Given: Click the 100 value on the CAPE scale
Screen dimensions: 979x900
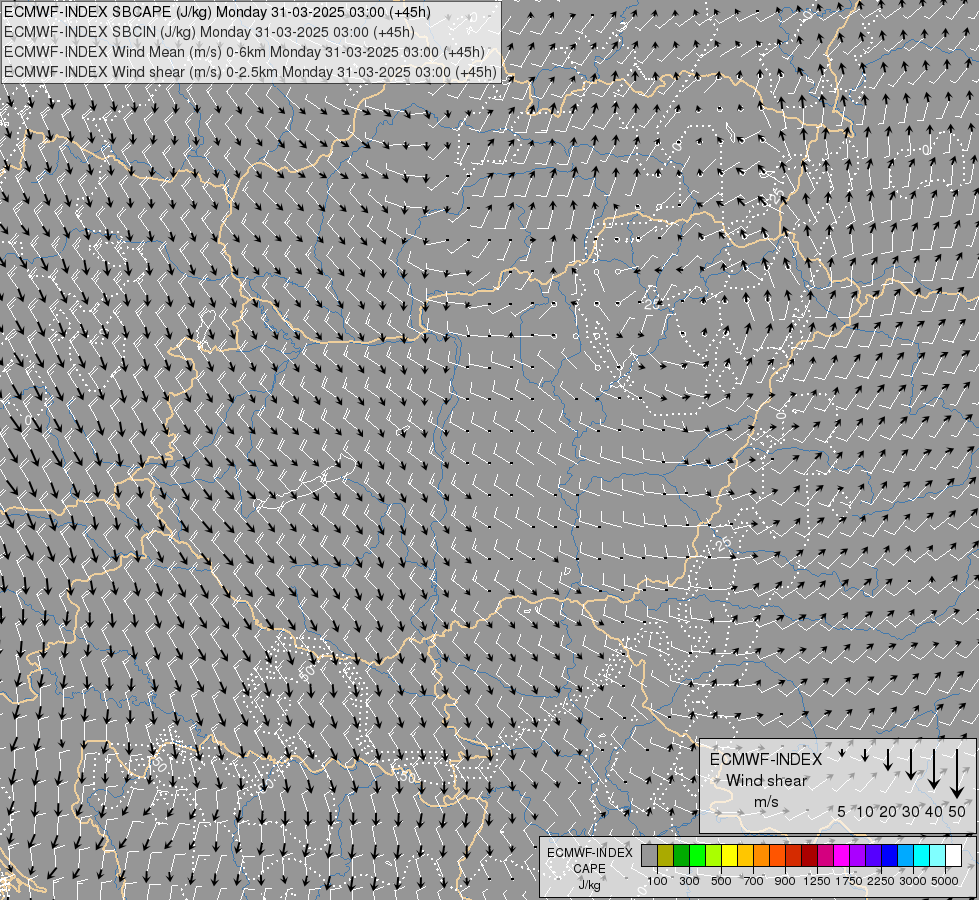Looking at the screenshot, I should (657, 881).
